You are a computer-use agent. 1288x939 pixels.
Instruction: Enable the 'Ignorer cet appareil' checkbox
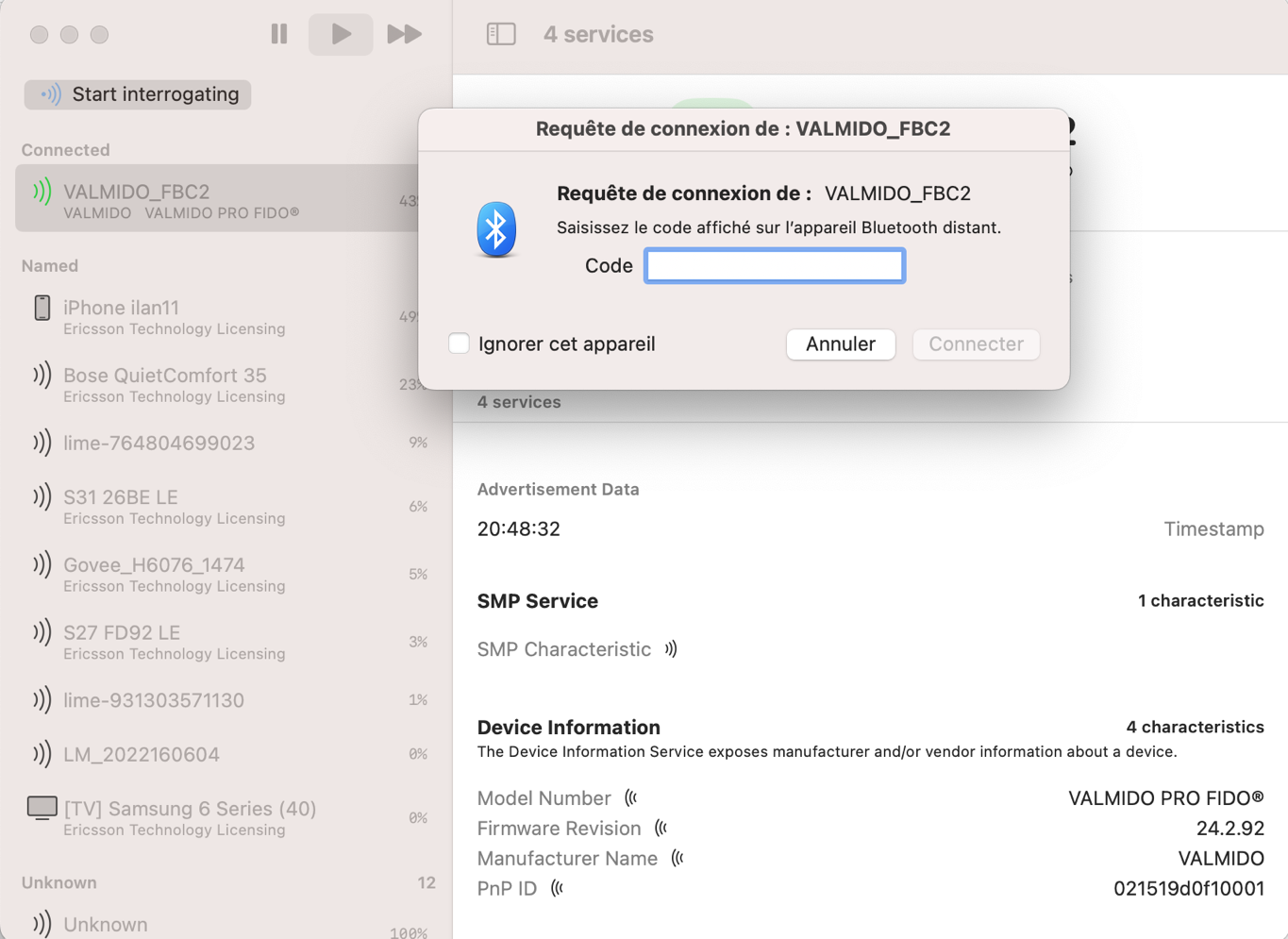[459, 344]
